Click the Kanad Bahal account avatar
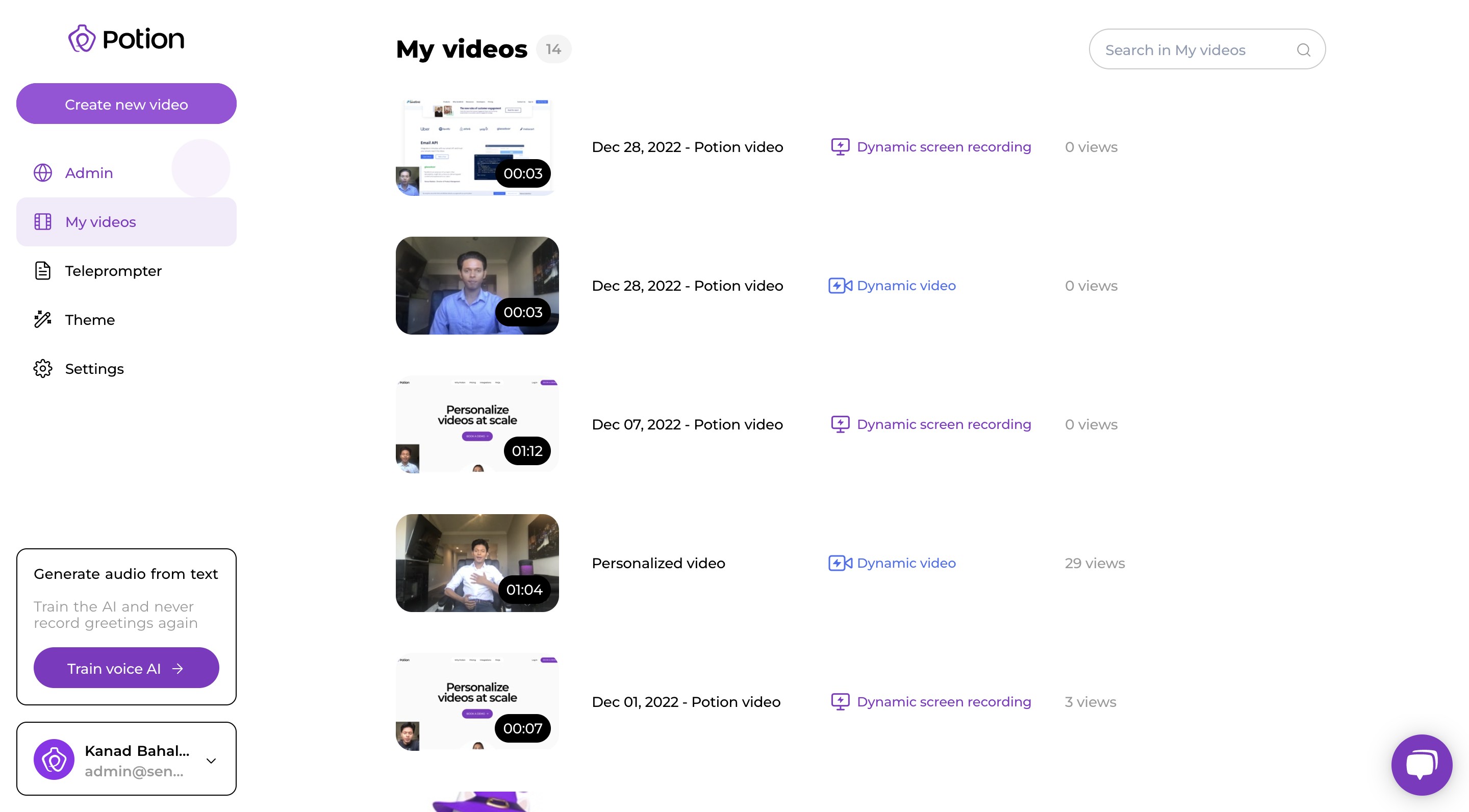 pos(54,759)
